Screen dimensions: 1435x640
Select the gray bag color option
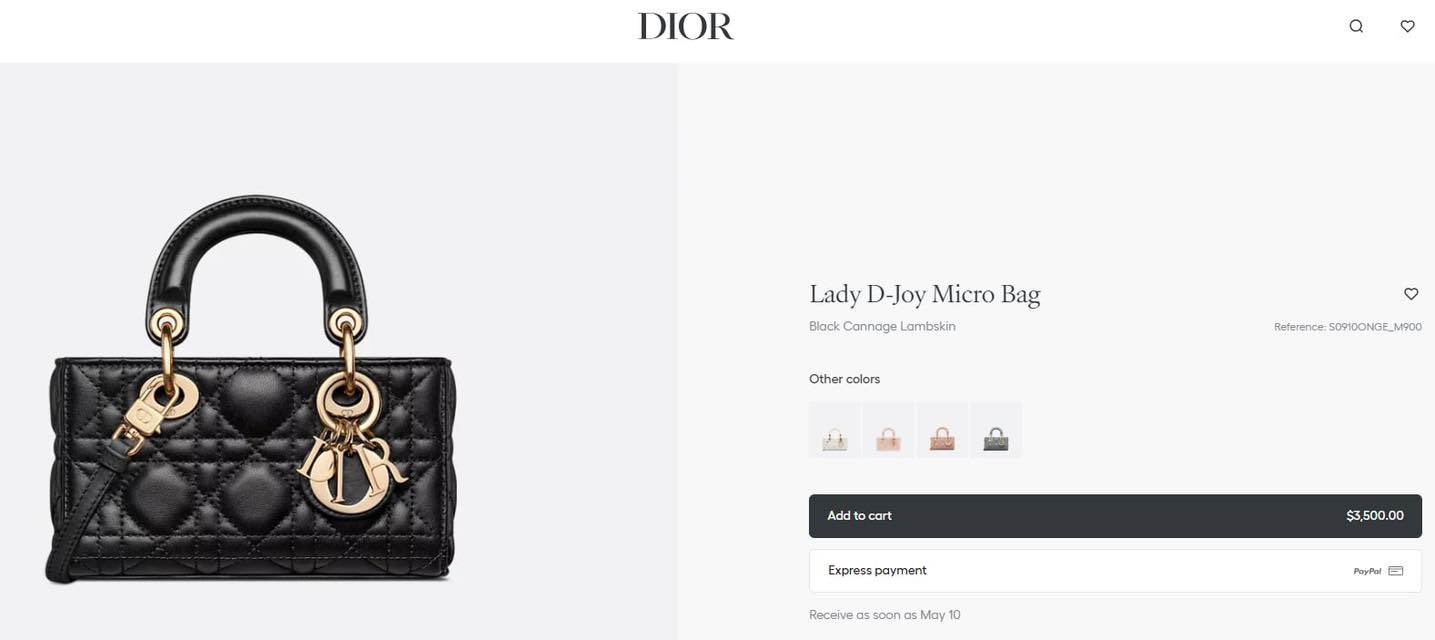click(x=996, y=430)
